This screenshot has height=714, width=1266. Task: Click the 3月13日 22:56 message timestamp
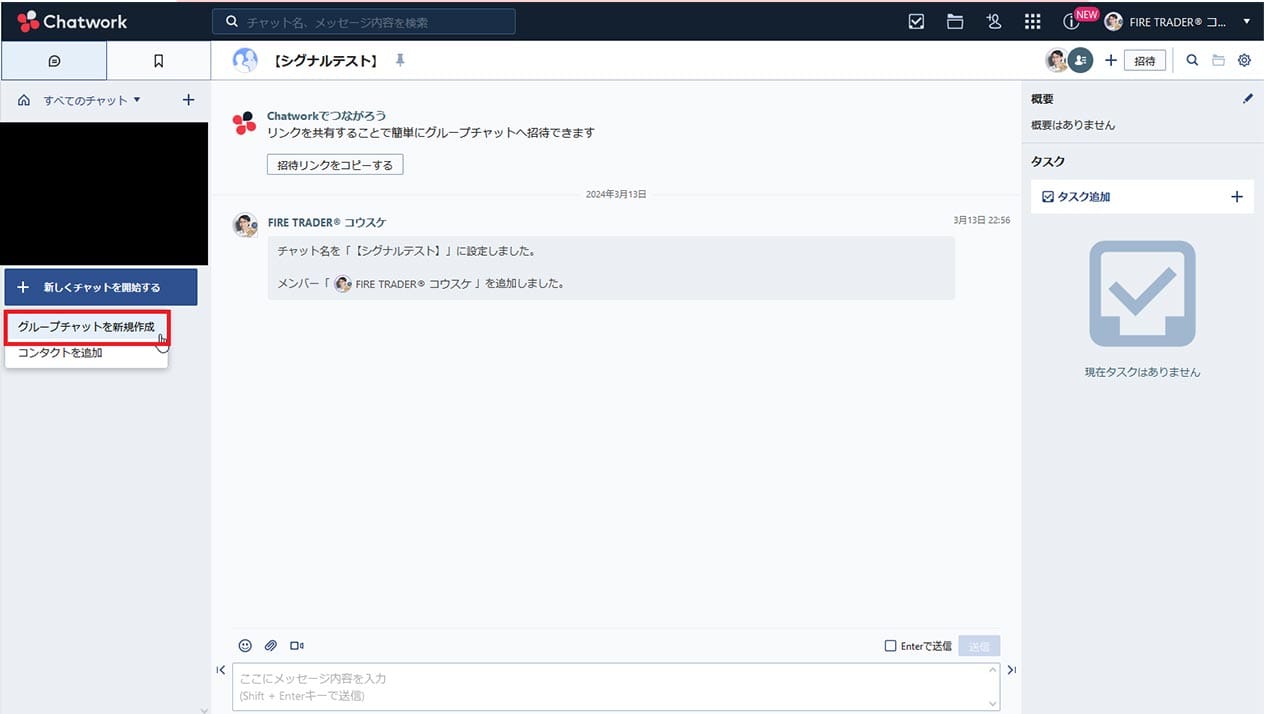coord(981,220)
